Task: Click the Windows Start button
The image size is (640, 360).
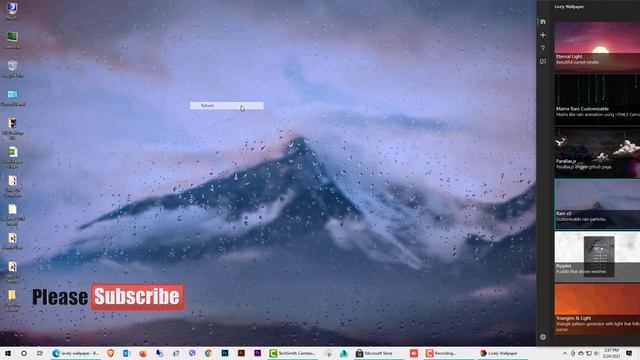Action: click(x=8, y=353)
